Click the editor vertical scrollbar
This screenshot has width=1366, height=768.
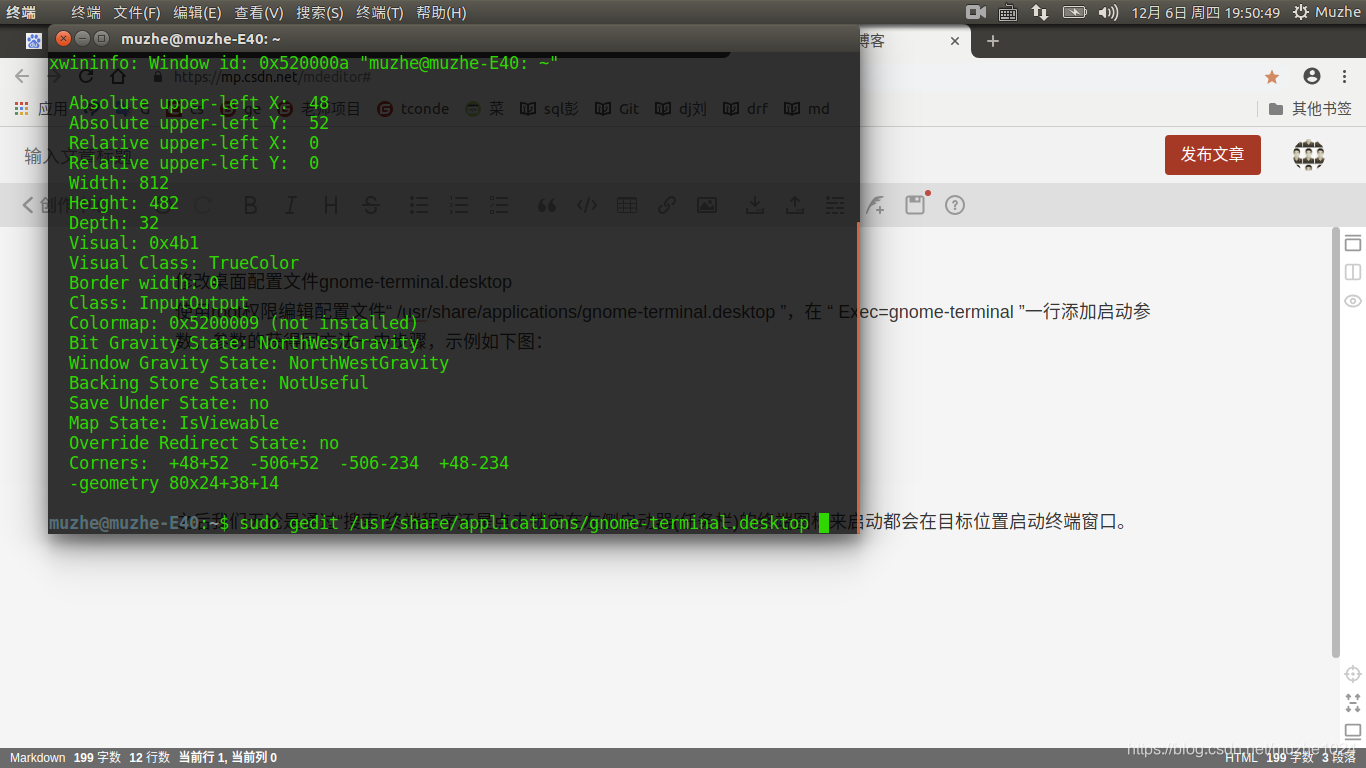coord(1335,442)
